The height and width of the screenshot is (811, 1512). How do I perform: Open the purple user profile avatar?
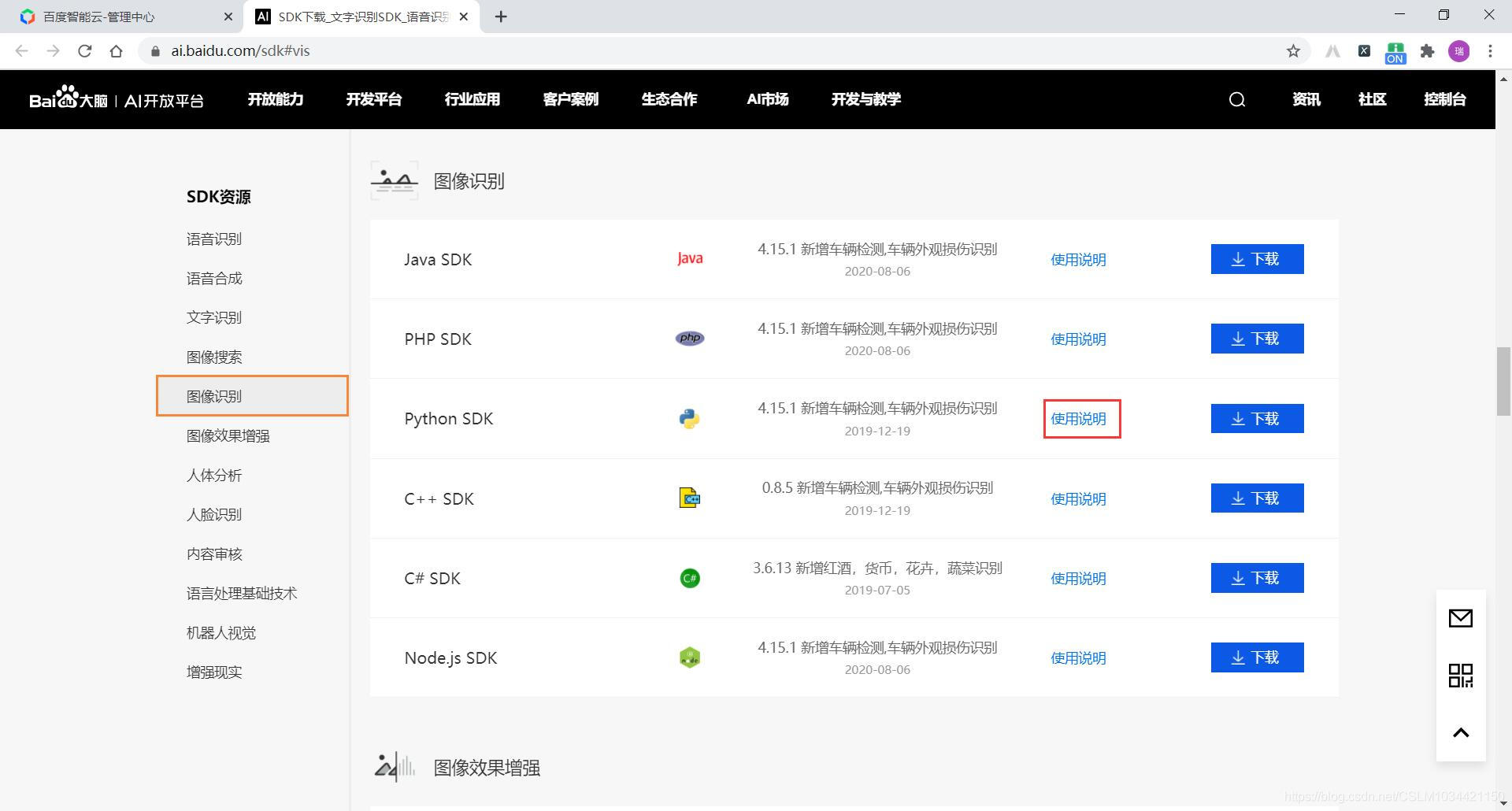[x=1458, y=50]
